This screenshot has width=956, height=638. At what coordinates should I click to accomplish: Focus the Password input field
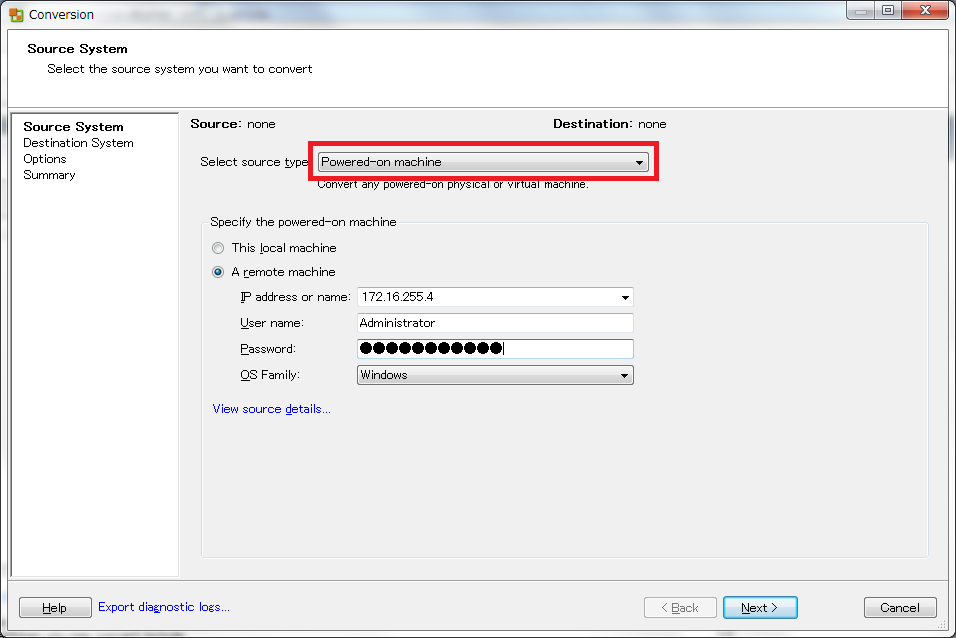coord(495,349)
